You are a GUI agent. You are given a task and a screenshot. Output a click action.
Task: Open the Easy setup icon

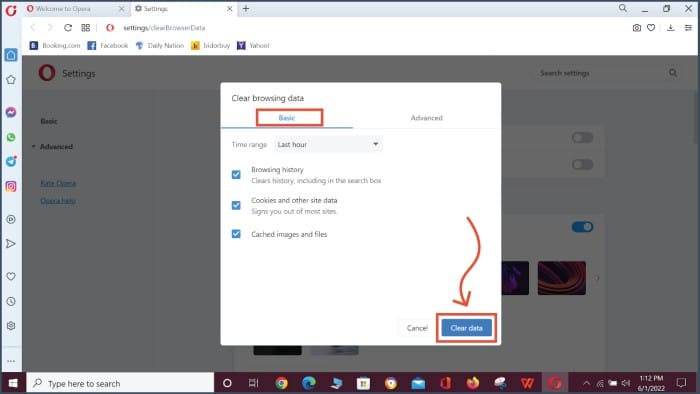pos(688,28)
